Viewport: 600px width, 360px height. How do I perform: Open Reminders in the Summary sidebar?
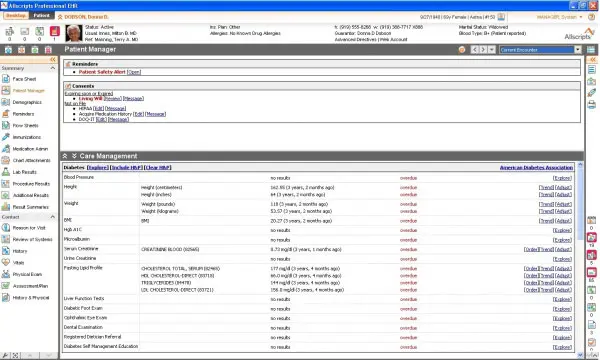pyautogui.click(x=23, y=114)
